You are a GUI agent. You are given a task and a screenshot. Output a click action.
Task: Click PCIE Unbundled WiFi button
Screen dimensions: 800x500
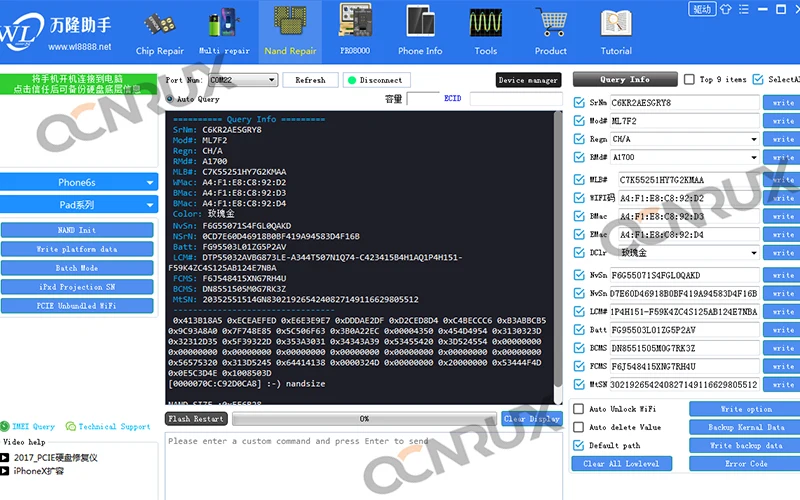[77, 306]
